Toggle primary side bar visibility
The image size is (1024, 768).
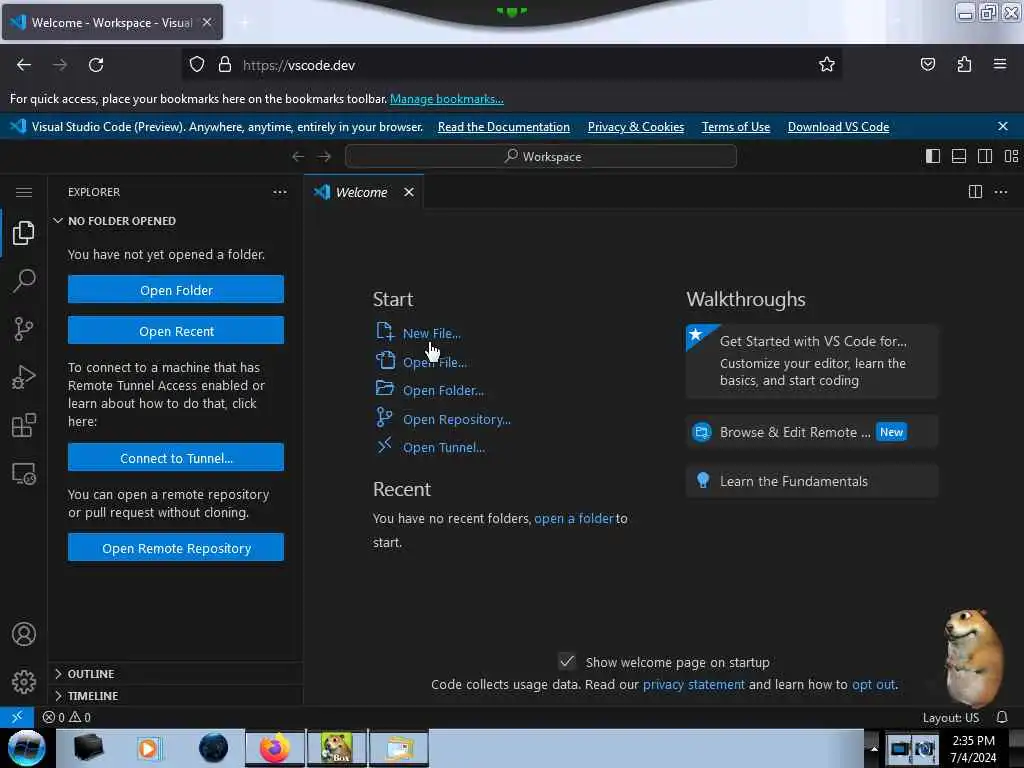tap(933, 156)
